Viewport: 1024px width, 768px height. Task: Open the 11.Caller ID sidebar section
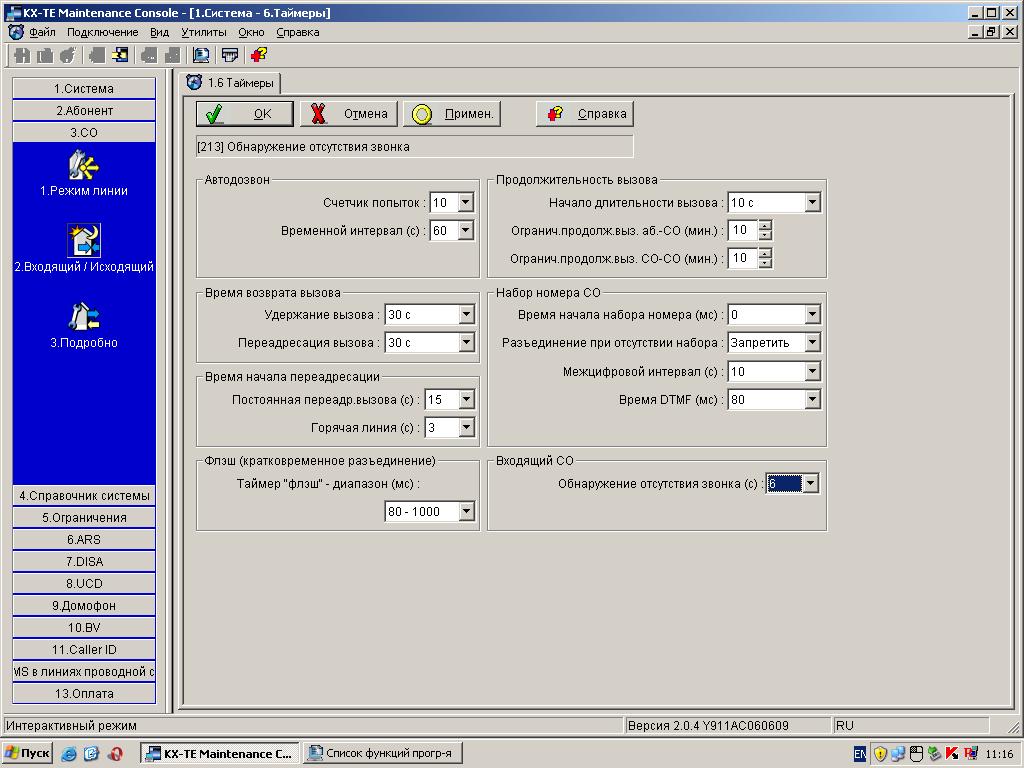(x=84, y=650)
